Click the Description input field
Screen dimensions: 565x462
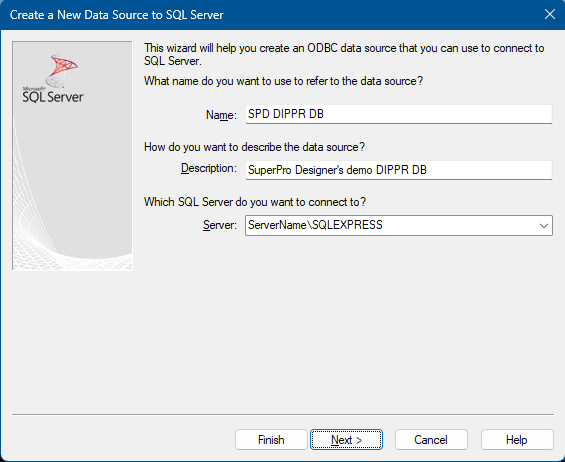tap(399, 170)
